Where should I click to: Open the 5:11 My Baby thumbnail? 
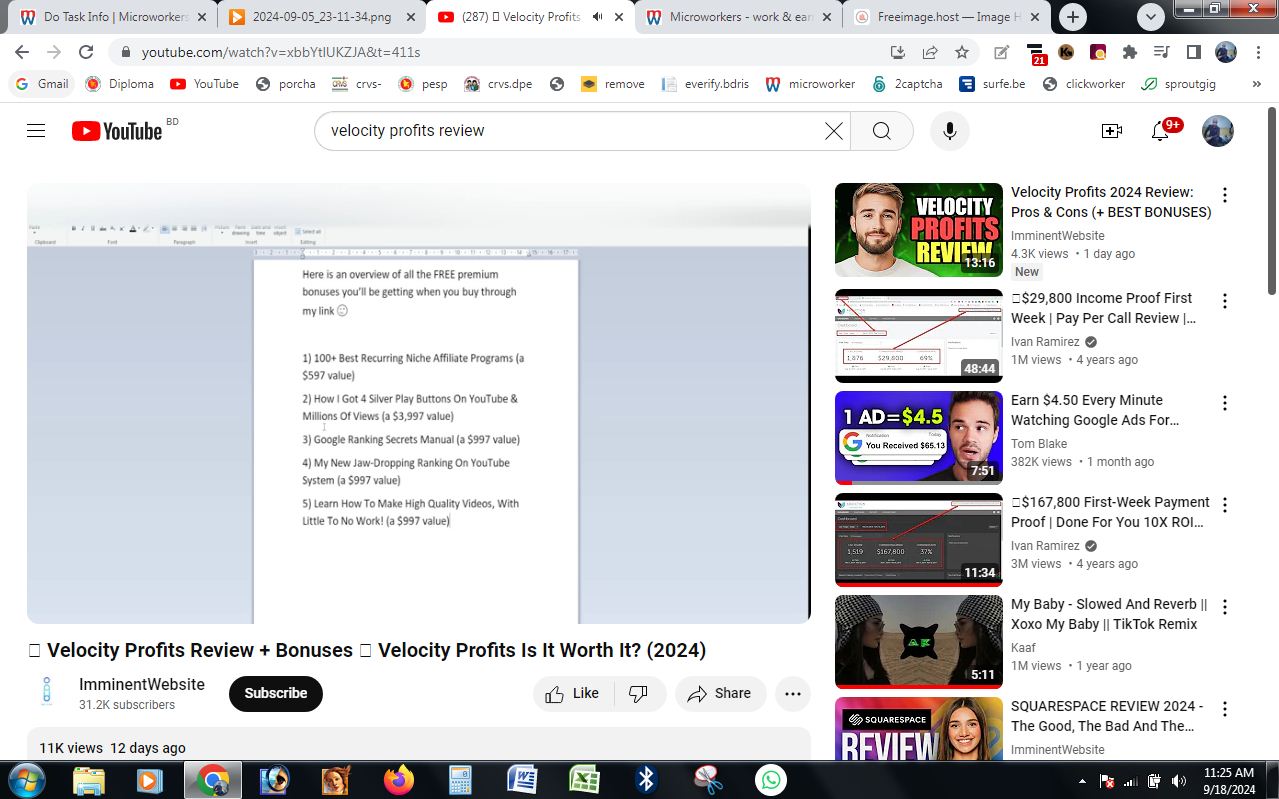919,642
